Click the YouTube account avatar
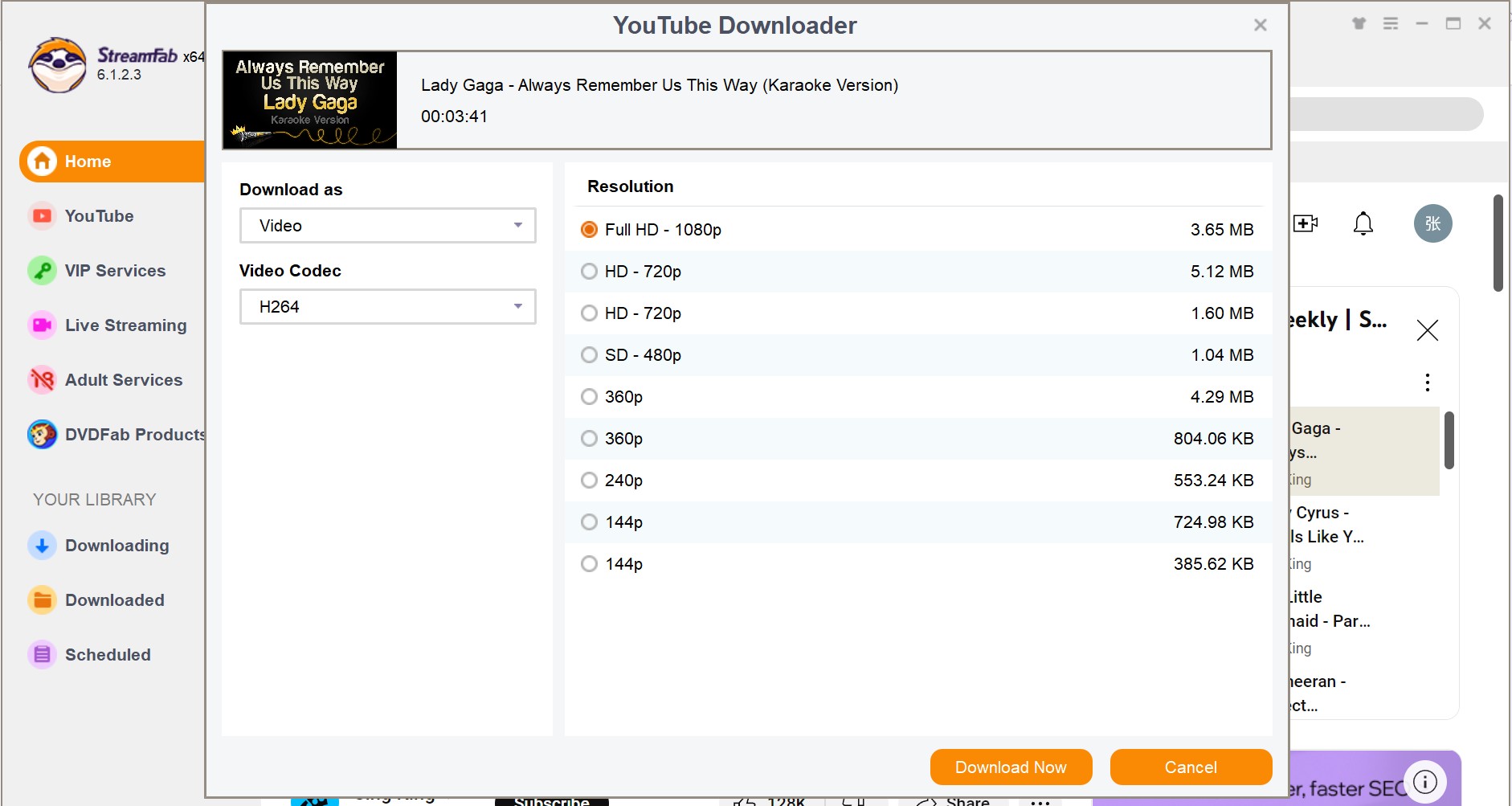The image size is (1512, 806). click(x=1433, y=223)
